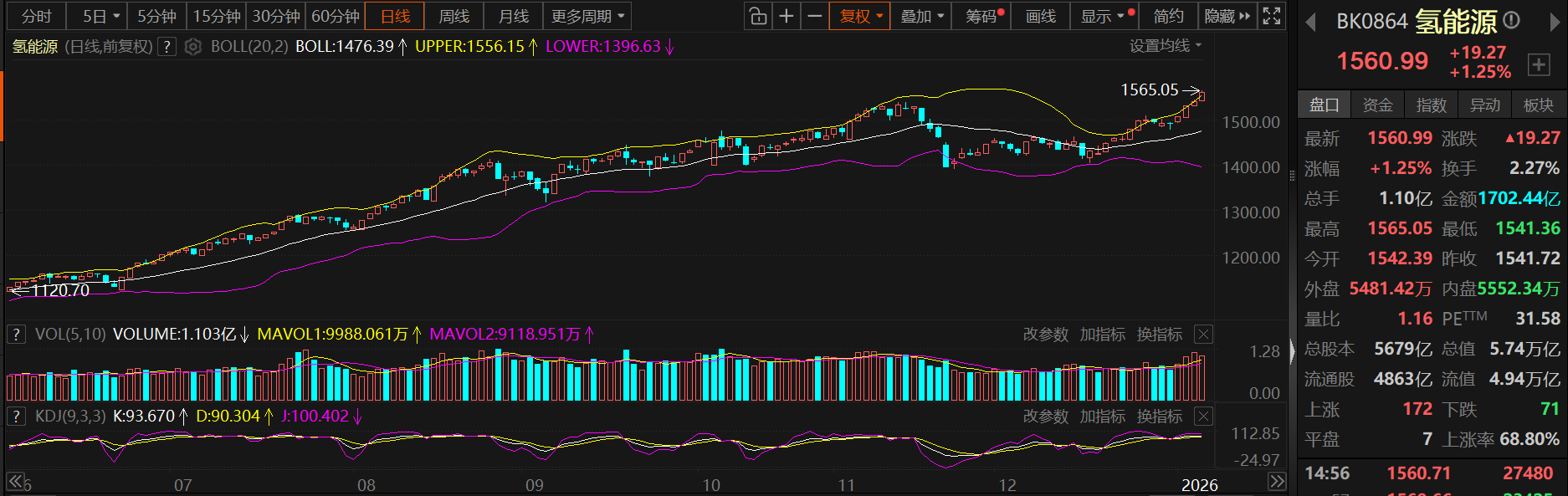Click the lock/unlock chart icon
Viewport: 1568px width, 496px height.
(757, 16)
